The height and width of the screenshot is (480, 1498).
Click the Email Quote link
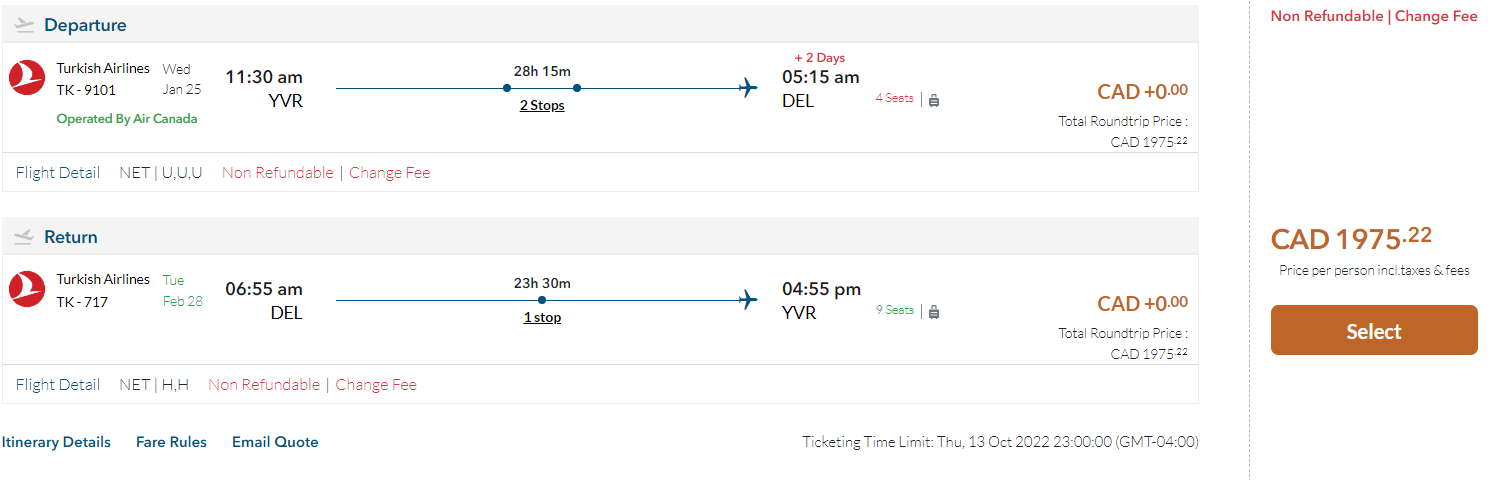pyautogui.click(x=275, y=442)
